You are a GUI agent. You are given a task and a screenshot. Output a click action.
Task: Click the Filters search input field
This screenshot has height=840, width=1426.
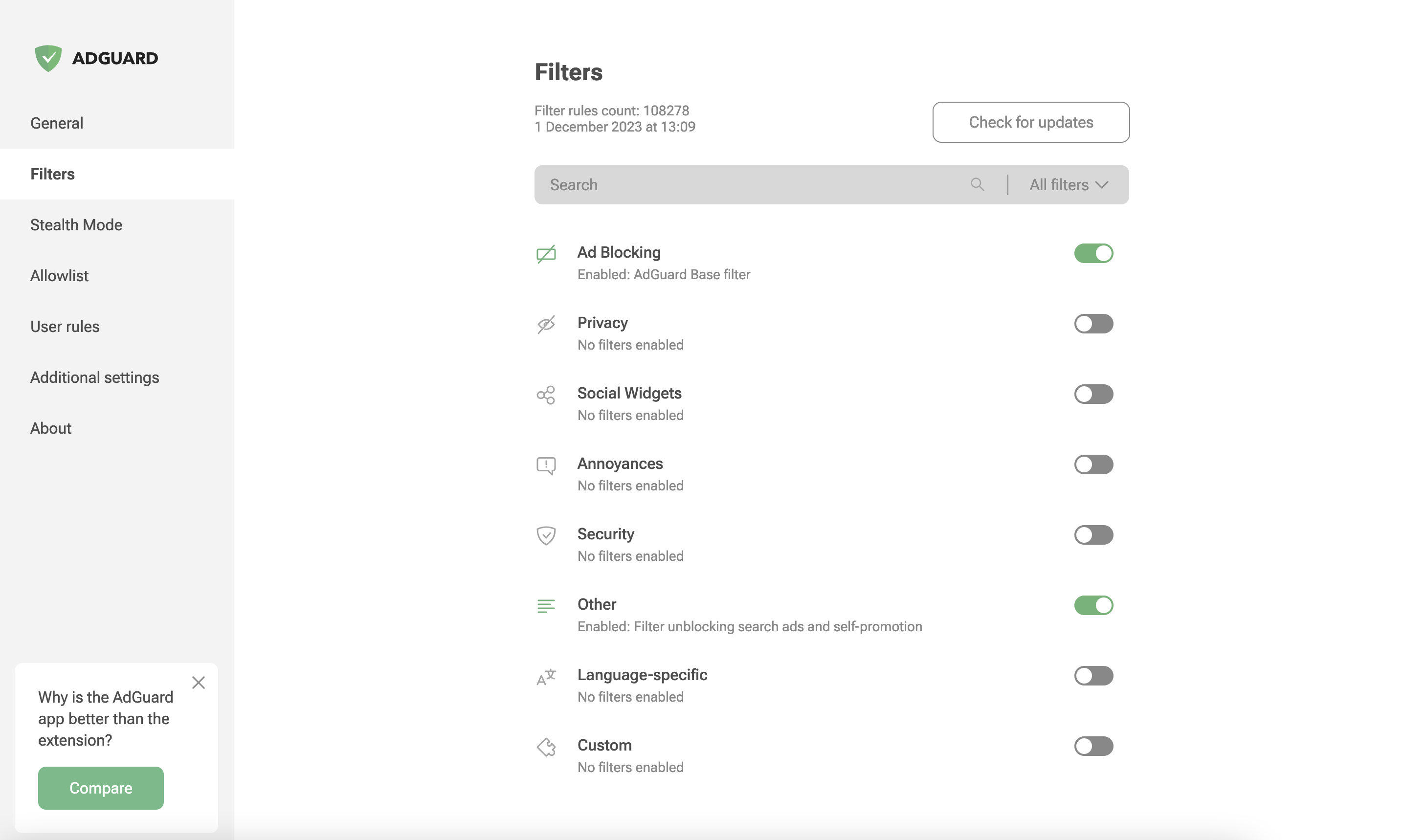click(754, 184)
